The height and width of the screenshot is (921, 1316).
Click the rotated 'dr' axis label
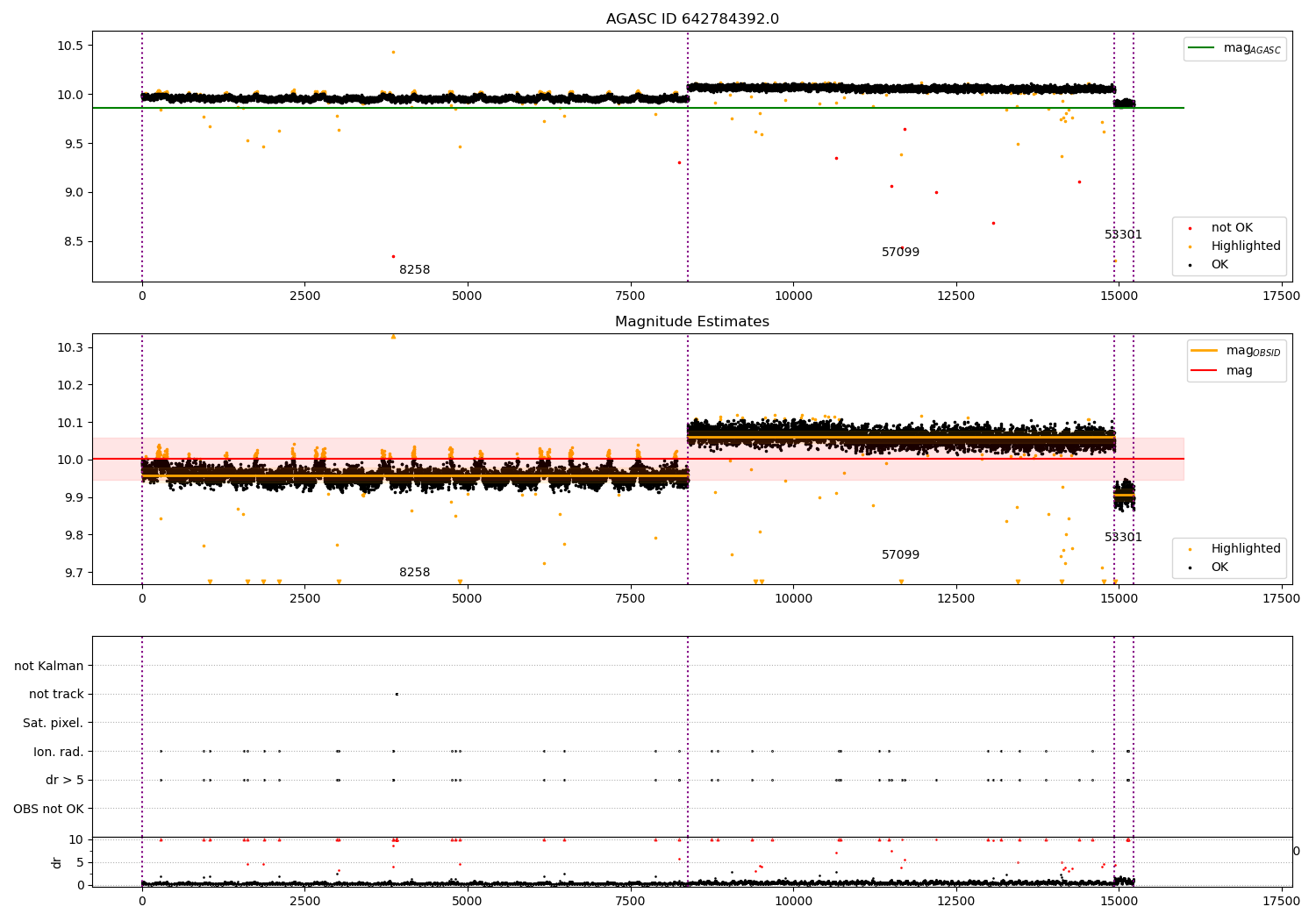pos(57,862)
